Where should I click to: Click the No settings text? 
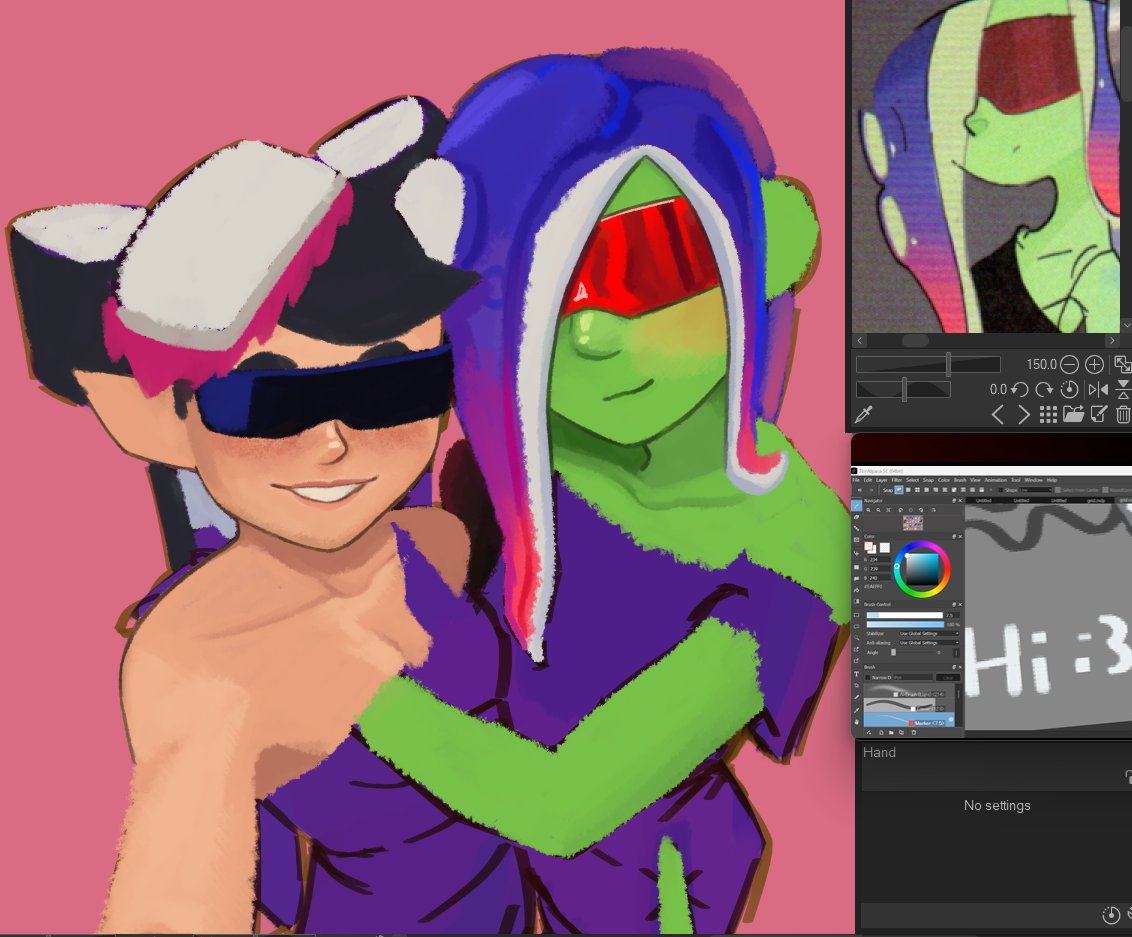click(997, 806)
